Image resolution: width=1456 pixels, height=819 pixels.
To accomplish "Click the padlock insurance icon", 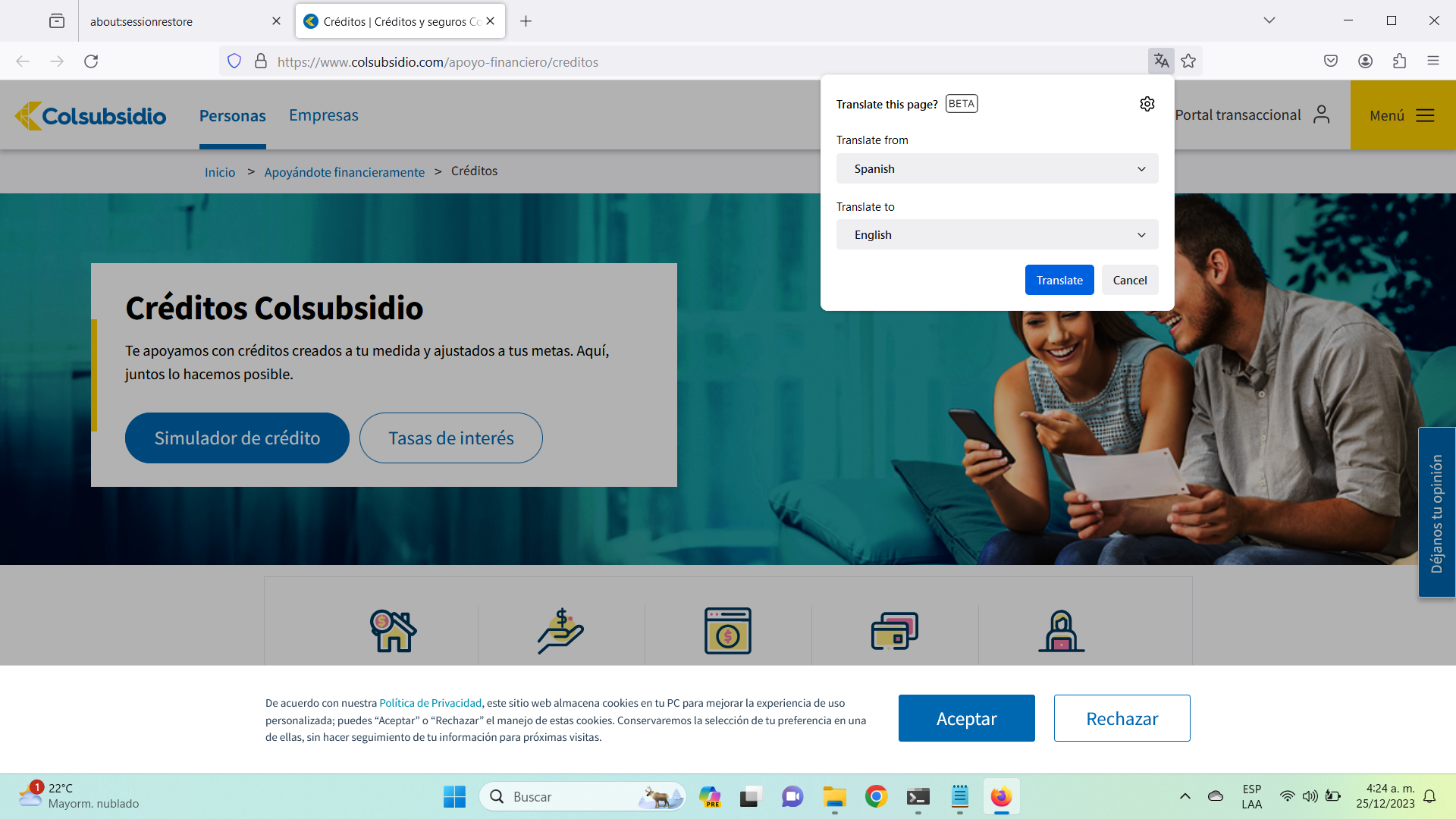I will (1061, 631).
